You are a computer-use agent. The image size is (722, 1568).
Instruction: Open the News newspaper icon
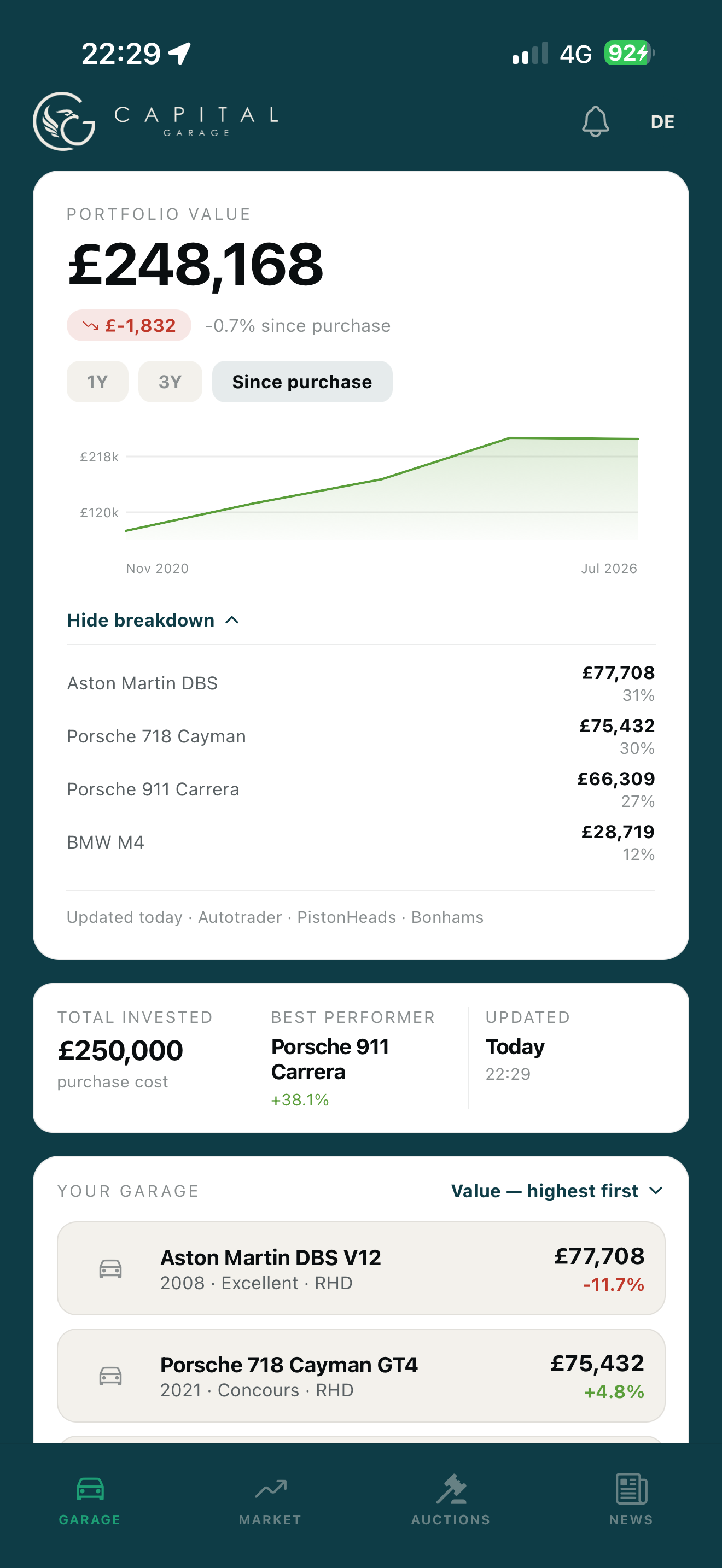tap(631, 1489)
